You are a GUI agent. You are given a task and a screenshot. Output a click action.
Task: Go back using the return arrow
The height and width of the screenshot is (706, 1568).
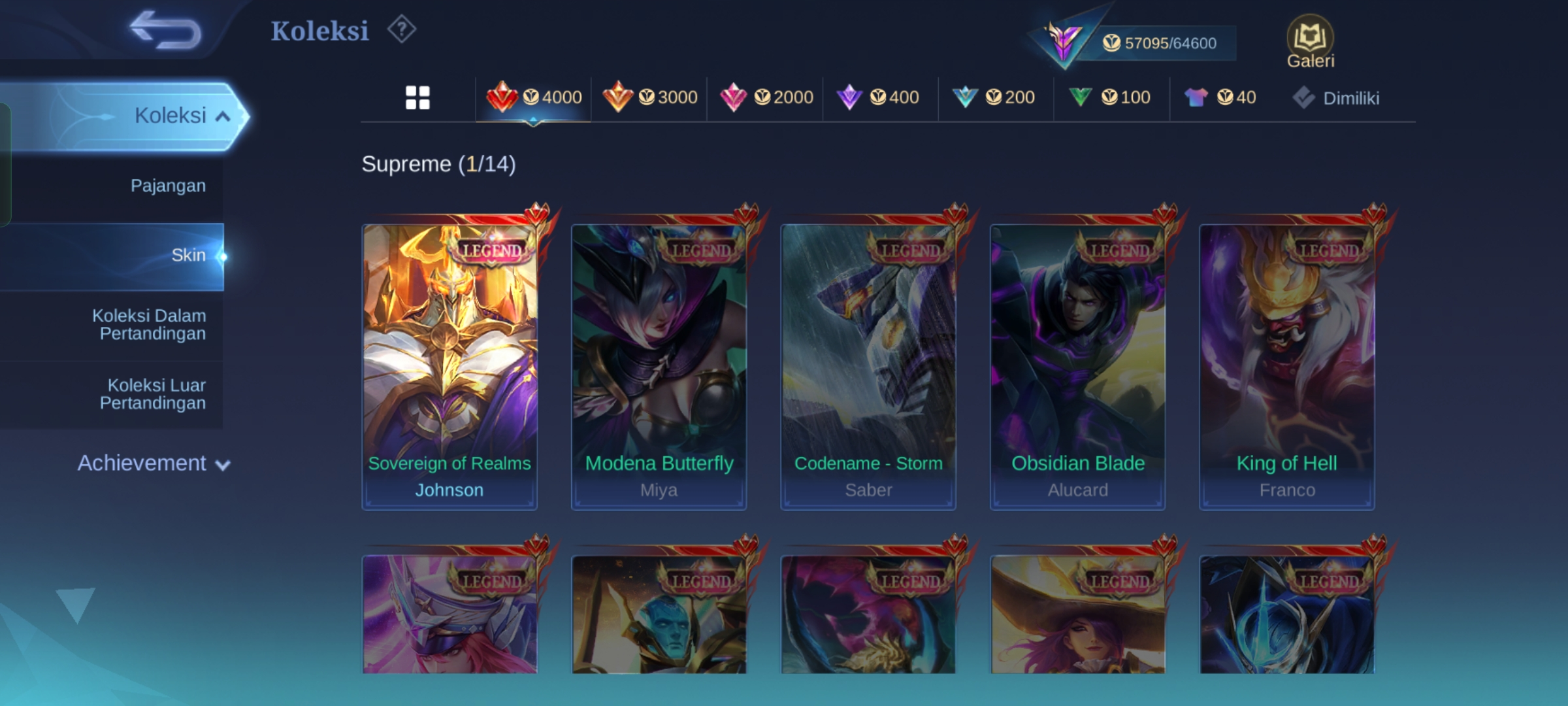tap(165, 30)
